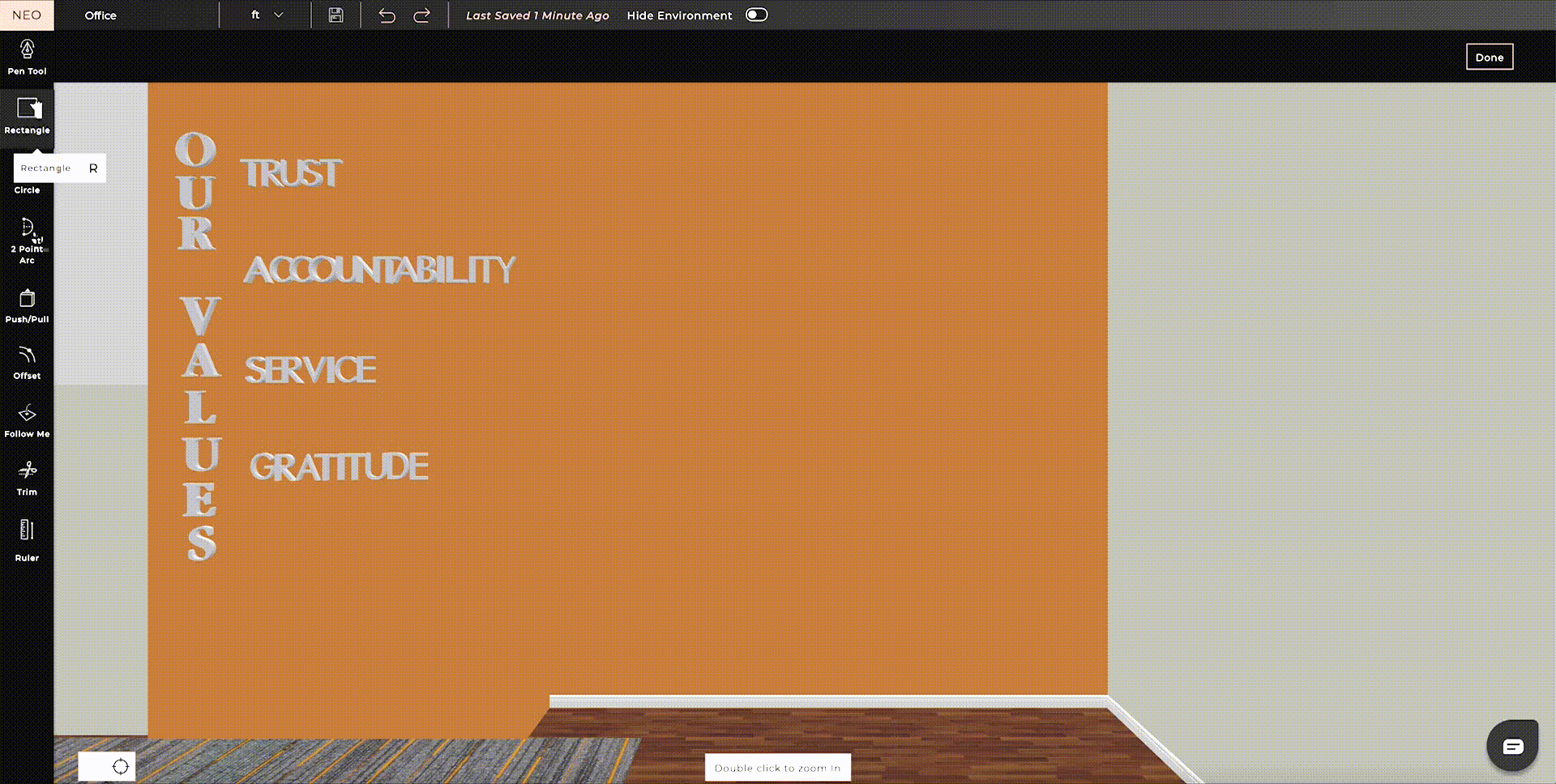The height and width of the screenshot is (784, 1556).
Task: Click the NEO logo
Action: click(x=27, y=15)
